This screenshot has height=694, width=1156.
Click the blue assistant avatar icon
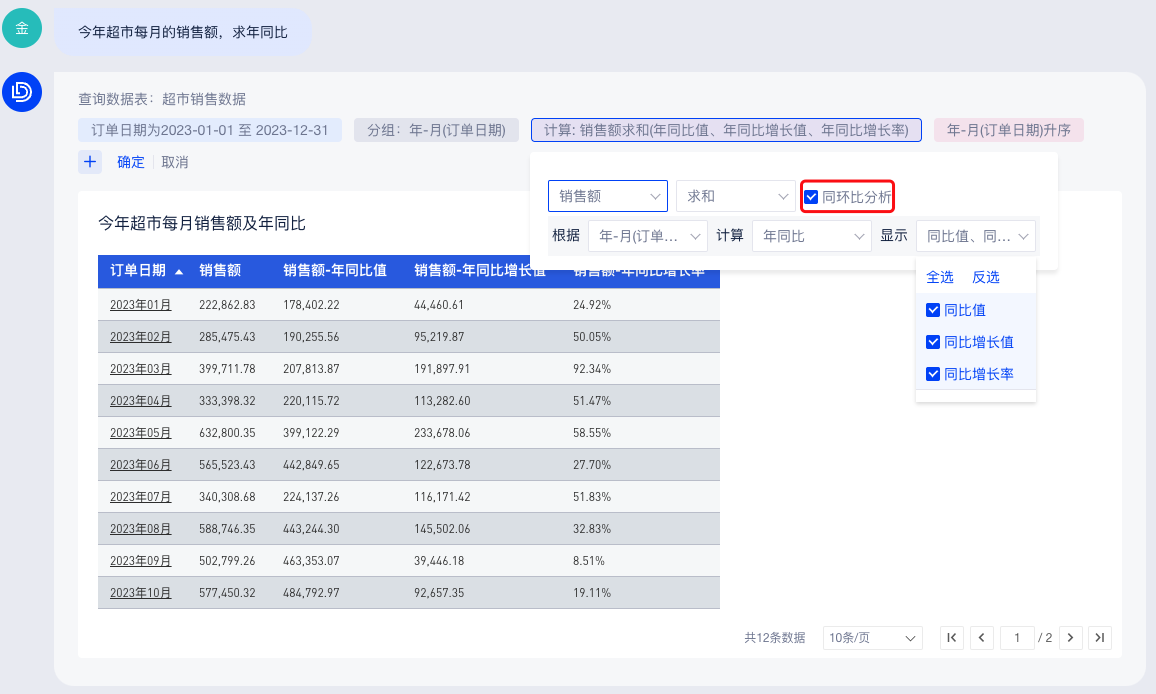[x=22, y=92]
